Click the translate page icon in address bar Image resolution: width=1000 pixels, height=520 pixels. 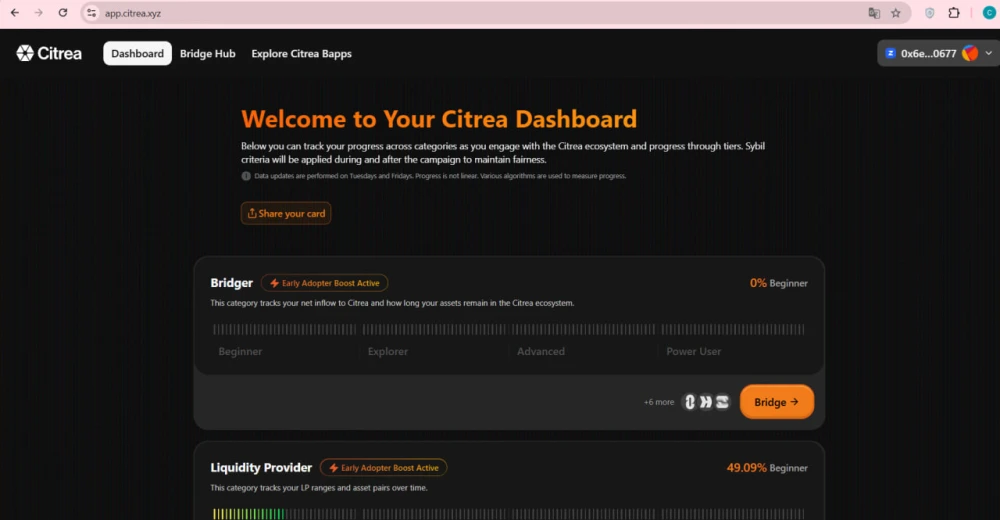pyautogui.click(x=874, y=13)
